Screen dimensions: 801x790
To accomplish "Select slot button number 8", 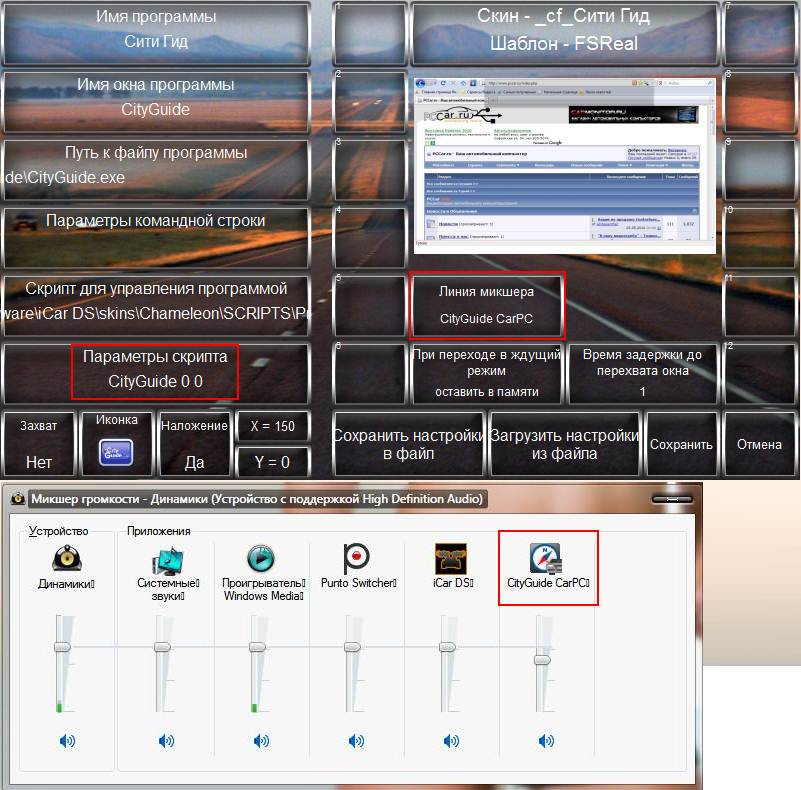I will tap(759, 102).
